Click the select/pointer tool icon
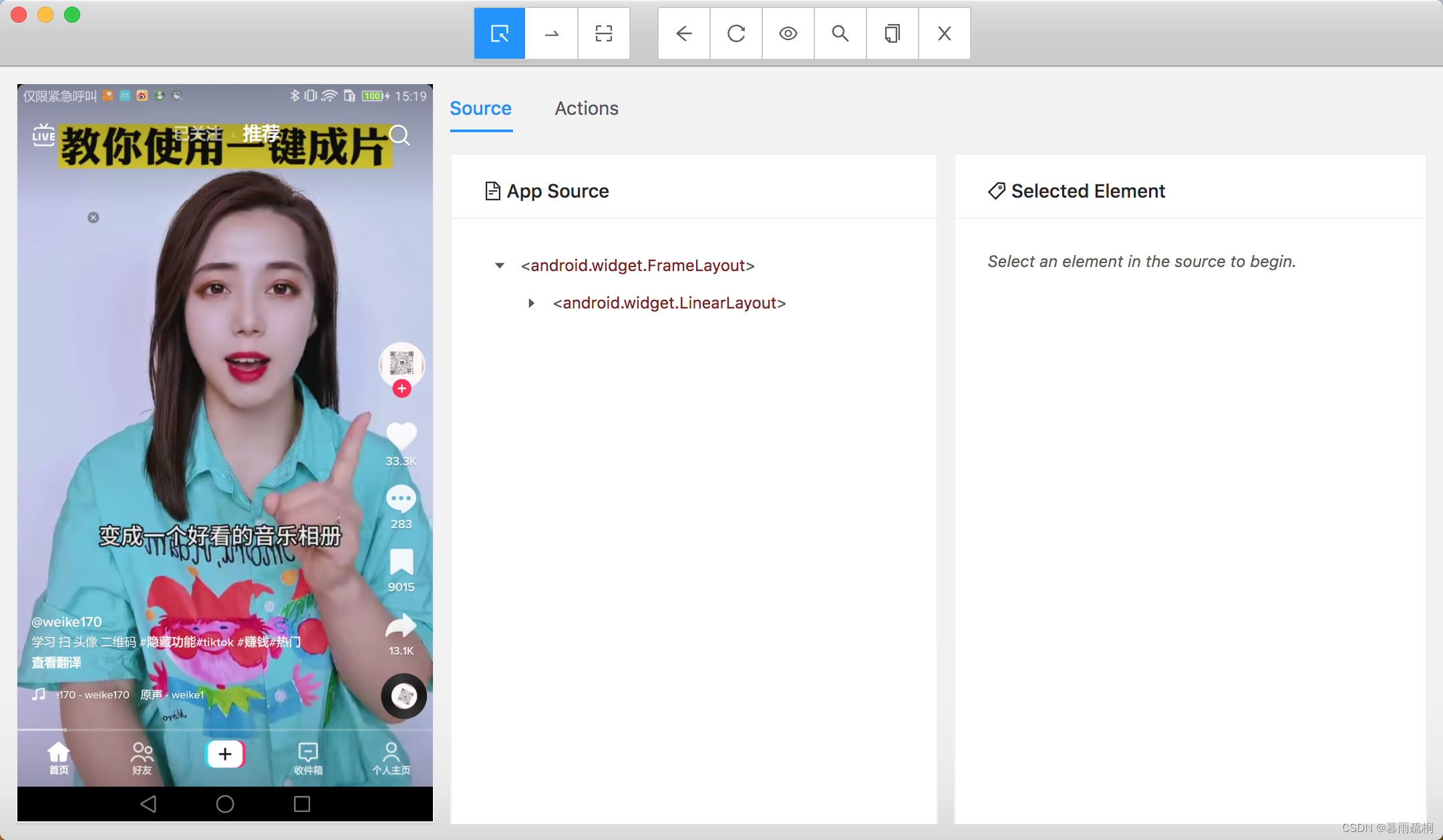 pos(498,33)
